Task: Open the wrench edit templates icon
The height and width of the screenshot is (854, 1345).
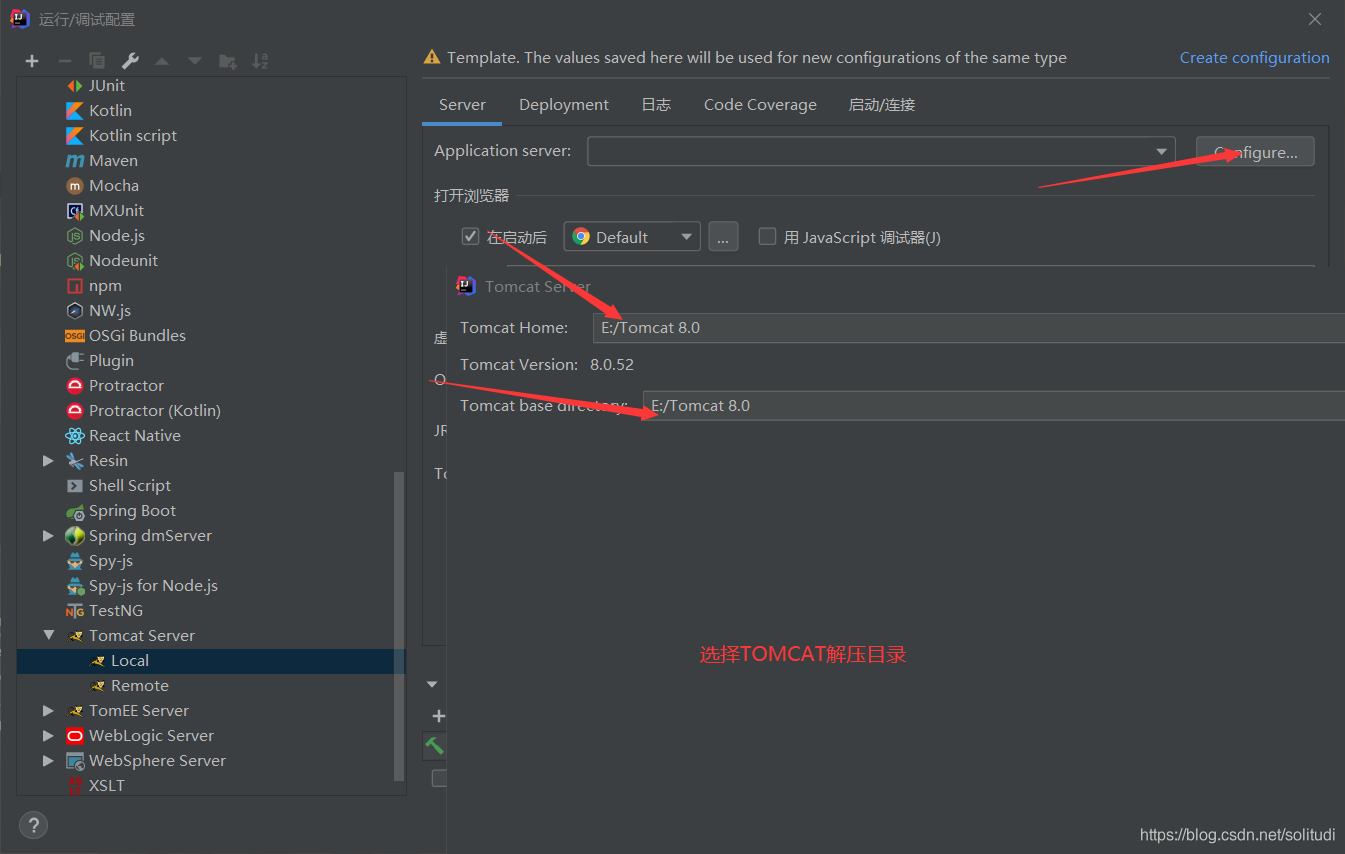Action: [130, 61]
